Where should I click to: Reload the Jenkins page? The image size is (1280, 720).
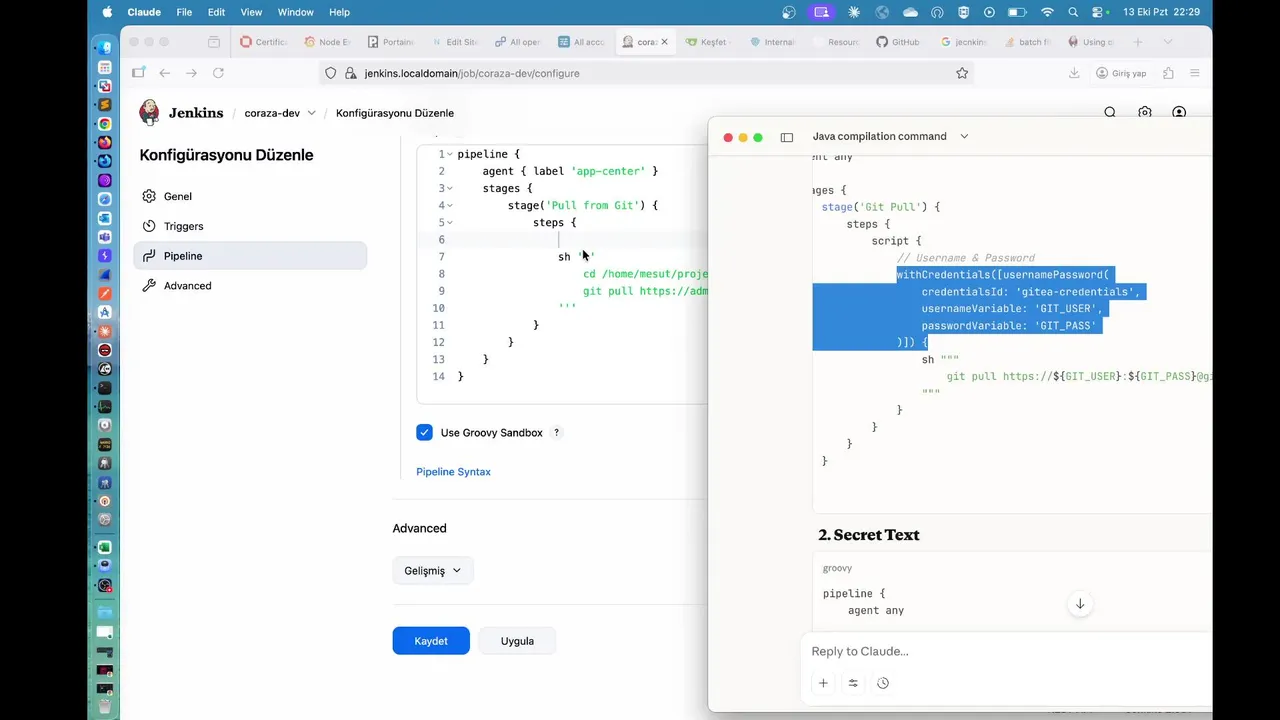point(218,73)
